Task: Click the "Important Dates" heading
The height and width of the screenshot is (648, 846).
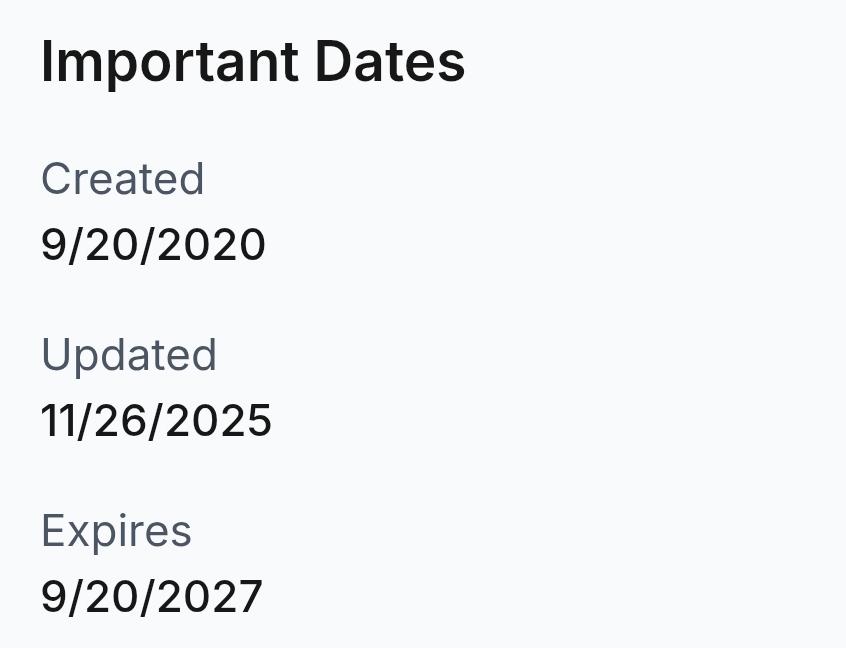Action: [x=253, y=63]
